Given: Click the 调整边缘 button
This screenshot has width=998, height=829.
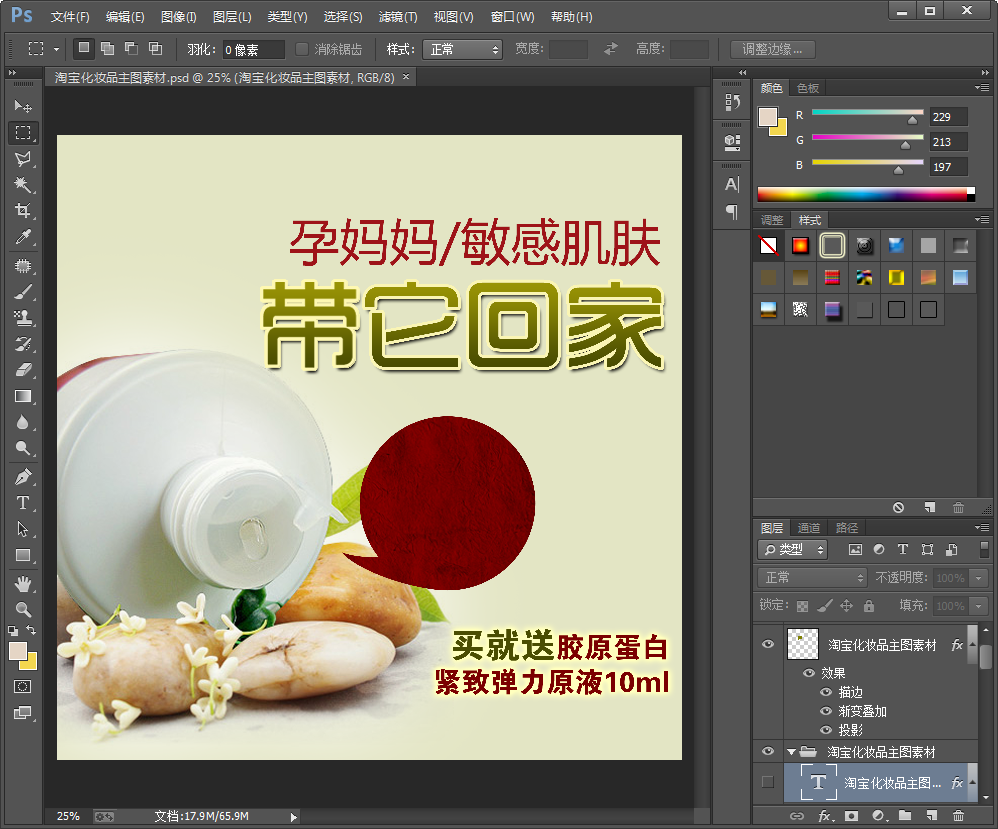Looking at the screenshot, I should point(772,49).
